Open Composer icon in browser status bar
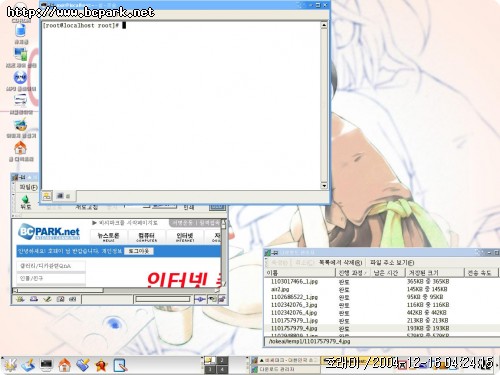Image resolution: width=500 pixels, height=375 pixels. (x=47, y=299)
